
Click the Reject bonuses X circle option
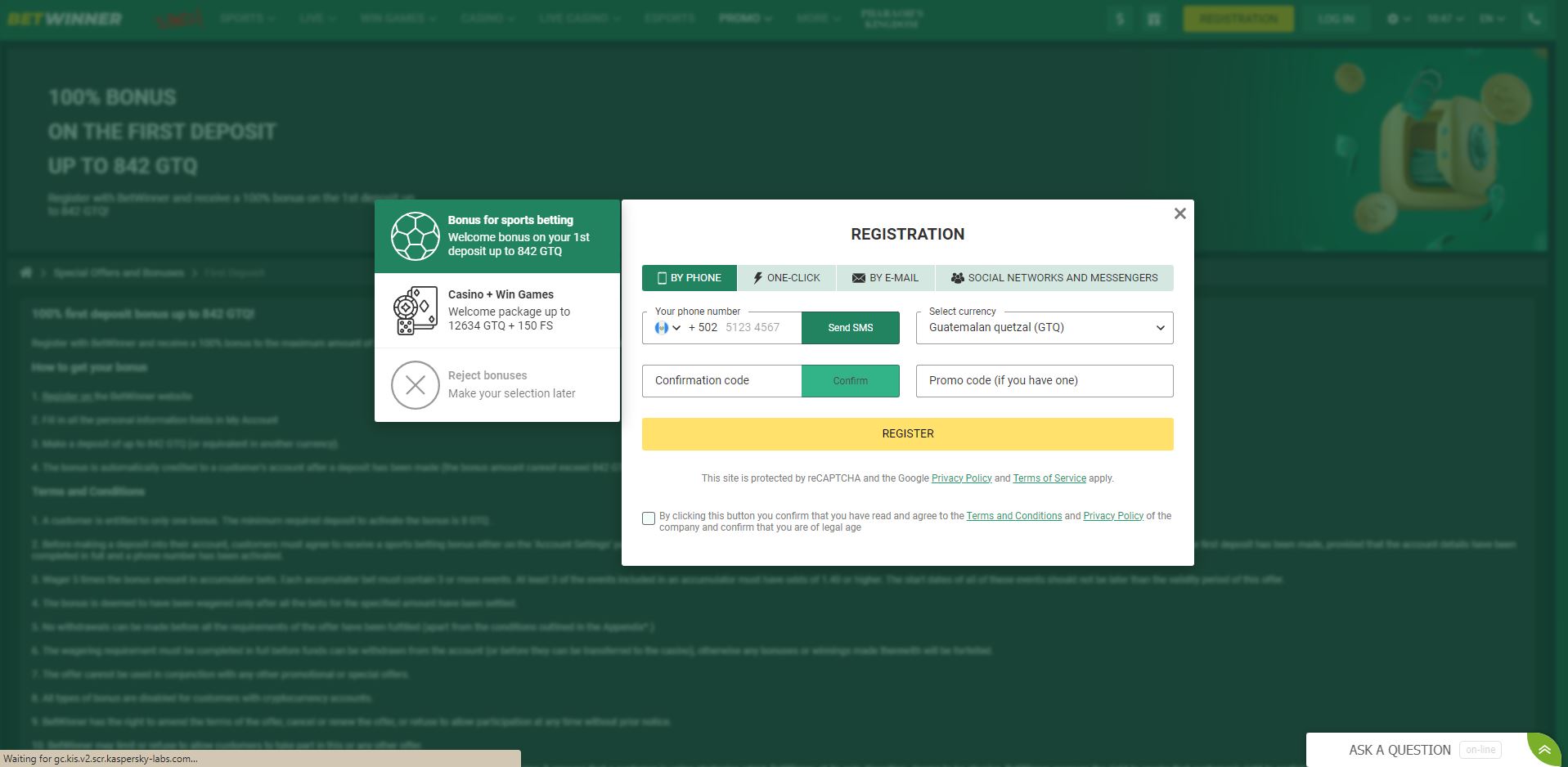497,384
